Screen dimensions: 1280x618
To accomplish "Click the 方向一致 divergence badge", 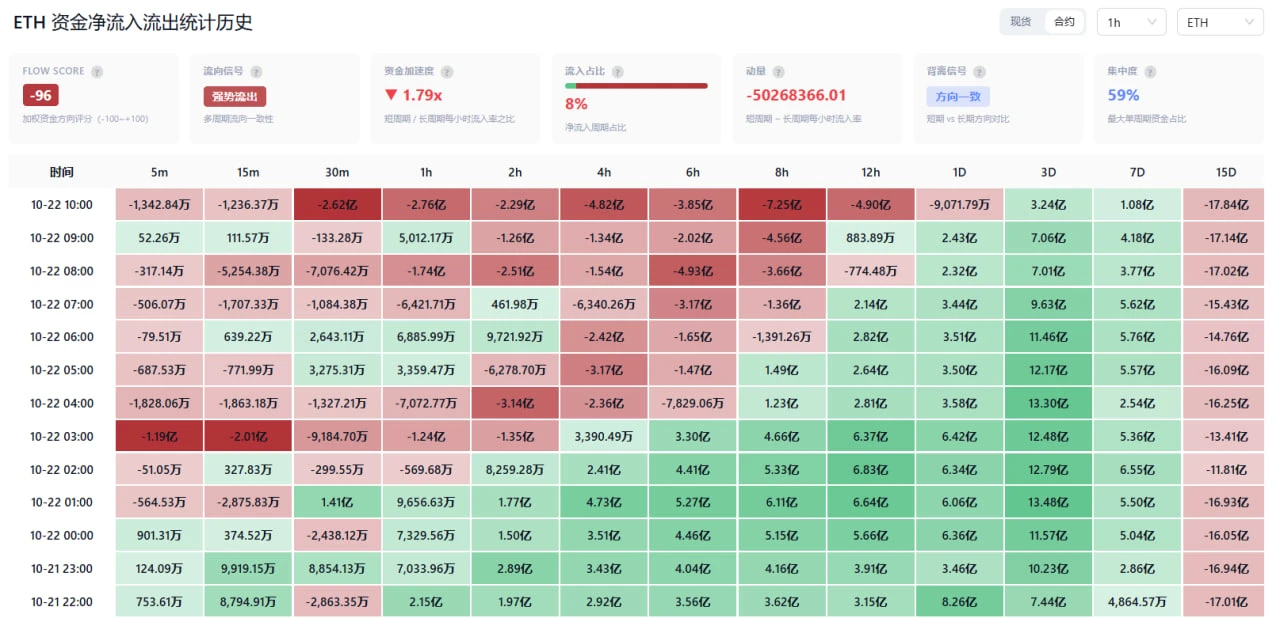I will pyautogui.click(x=958, y=97).
